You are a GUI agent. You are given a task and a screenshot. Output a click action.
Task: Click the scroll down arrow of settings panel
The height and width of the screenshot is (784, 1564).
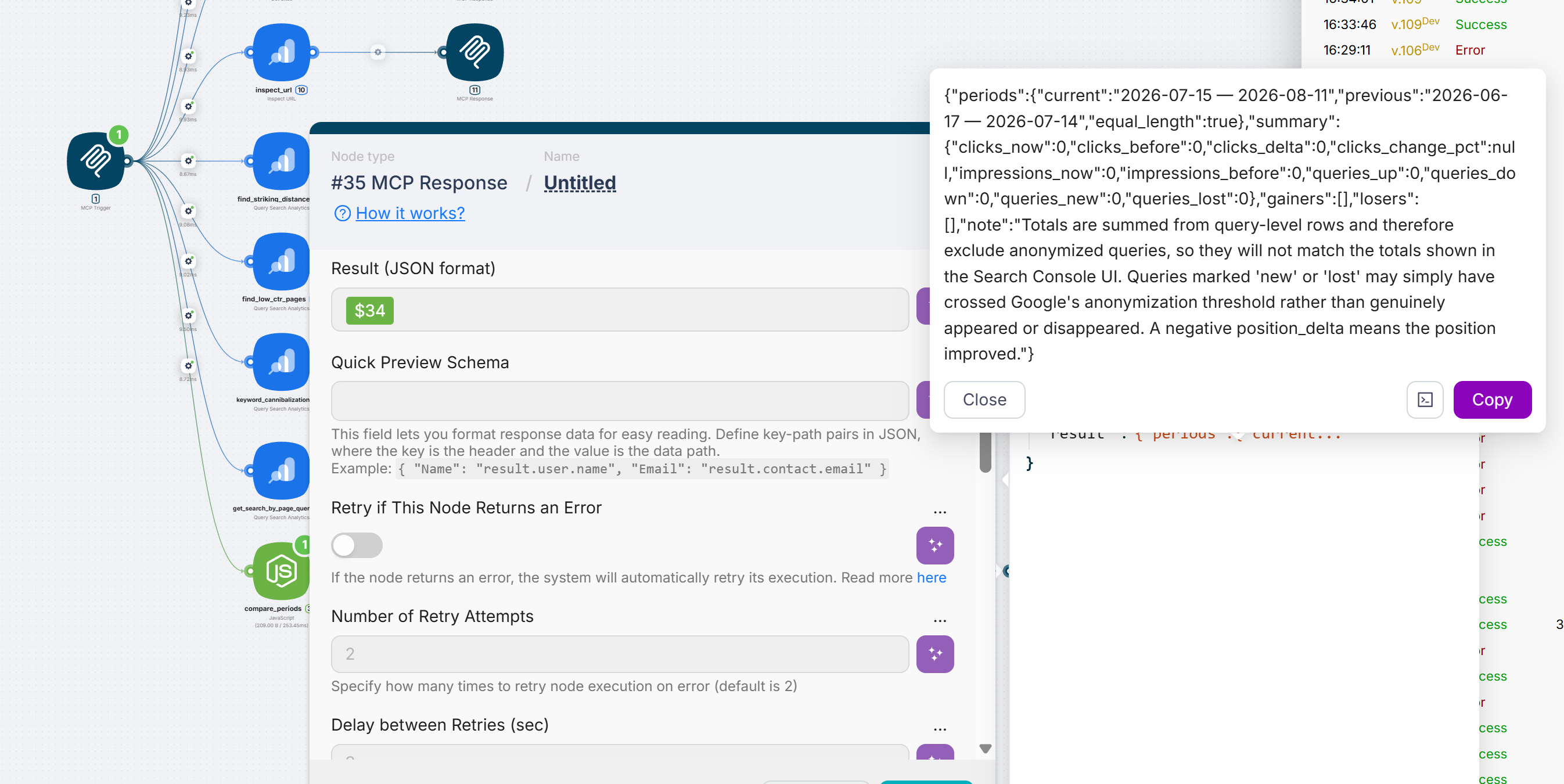(985, 749)
